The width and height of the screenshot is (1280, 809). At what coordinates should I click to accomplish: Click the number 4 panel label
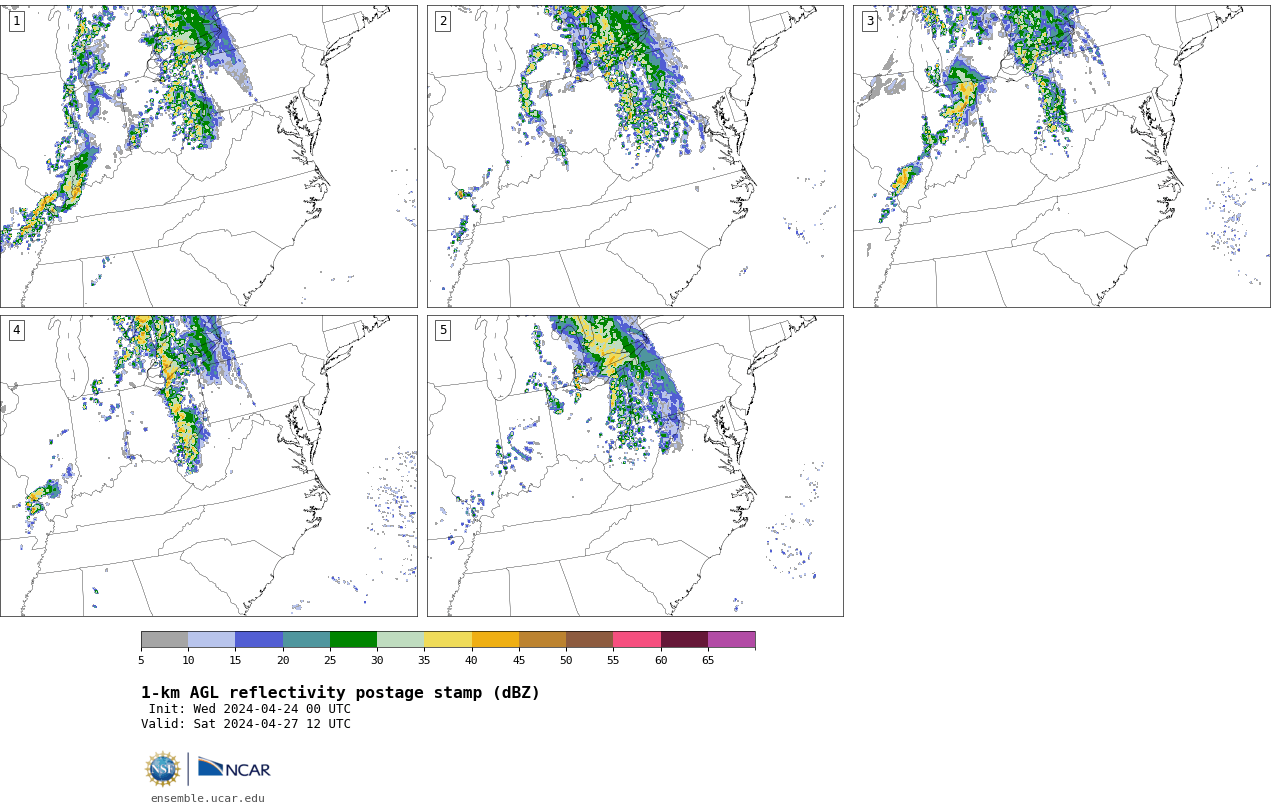click(x=16, y=330)
